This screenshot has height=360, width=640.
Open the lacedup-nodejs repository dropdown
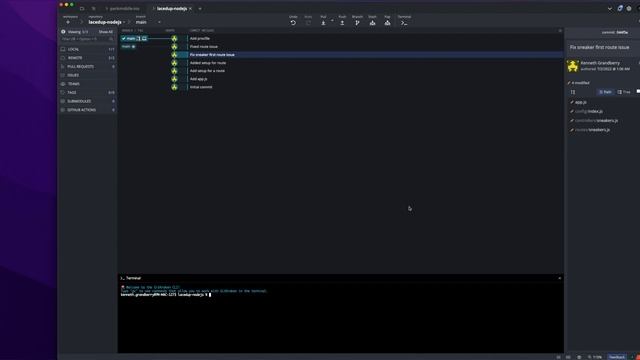pyautogui.click(x=107, y=22)
